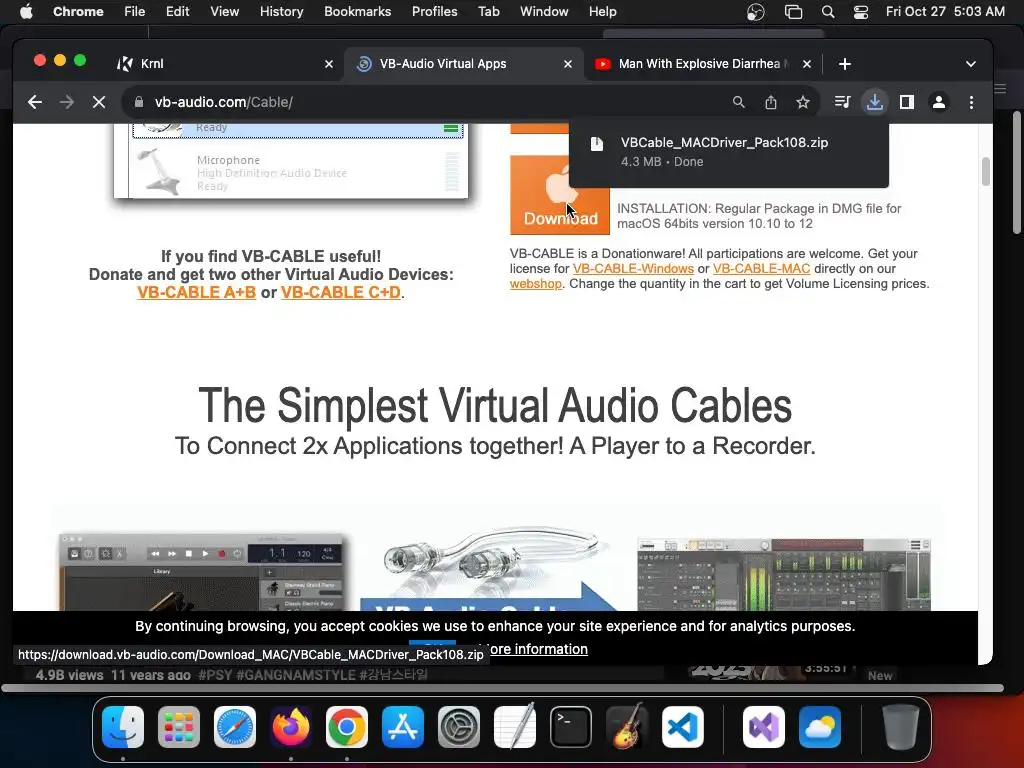Screen dimensions: 1024x768
Task: Click the share page icon in address bar
Action: pos(771,102)
